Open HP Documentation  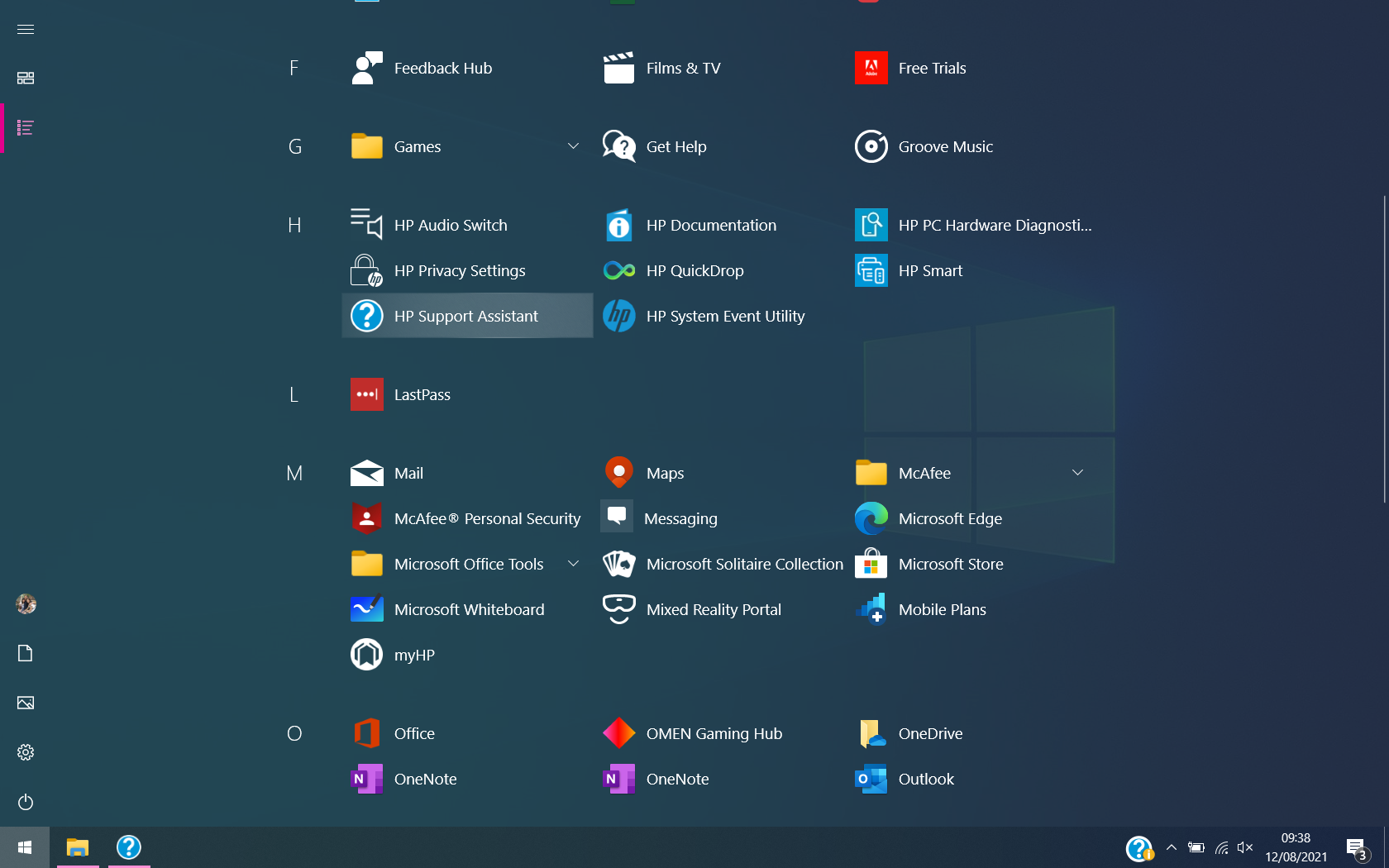[x=719, y=225]
